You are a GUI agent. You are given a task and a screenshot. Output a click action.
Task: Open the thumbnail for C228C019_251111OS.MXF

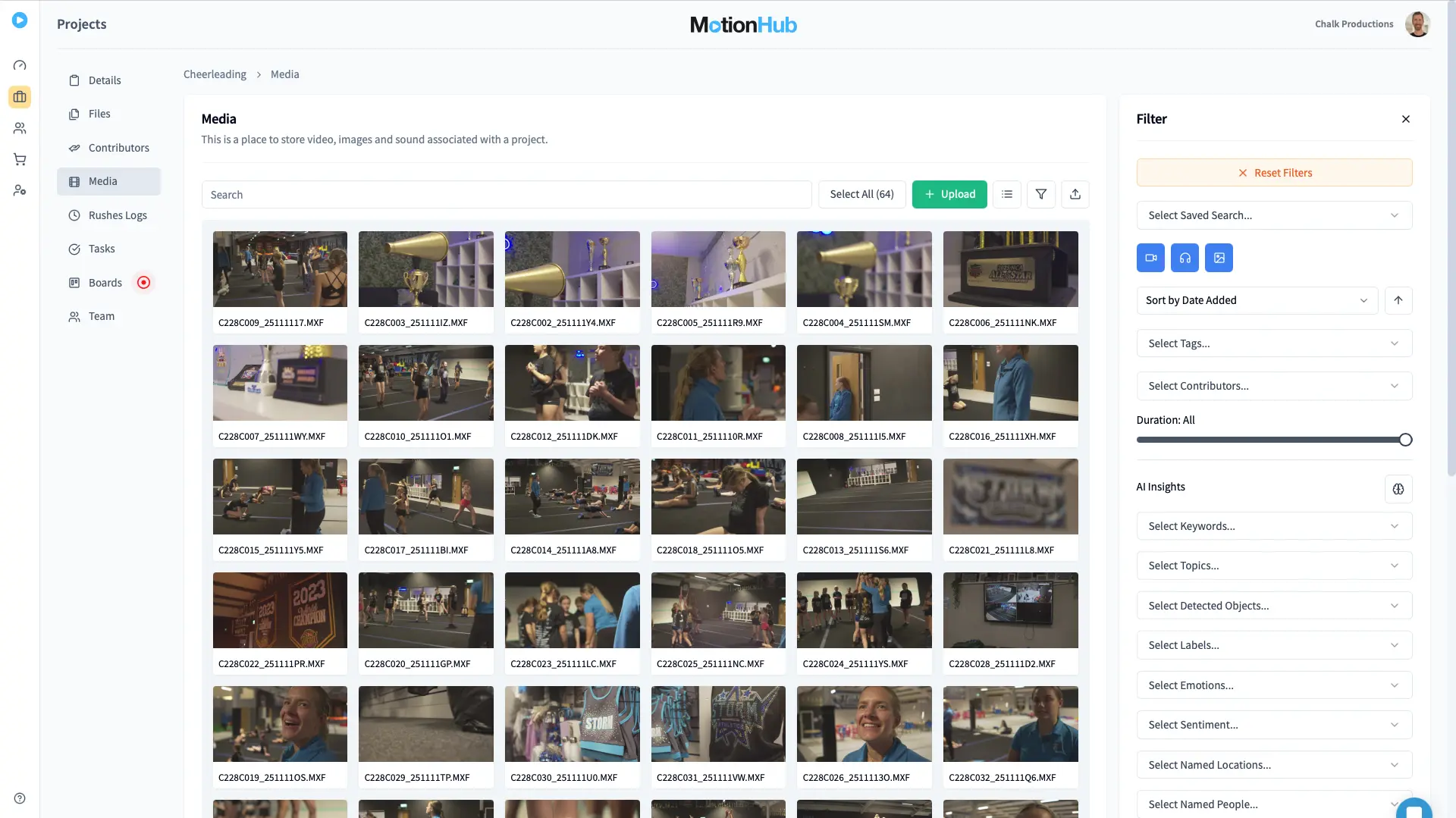[x=280, y=724]
